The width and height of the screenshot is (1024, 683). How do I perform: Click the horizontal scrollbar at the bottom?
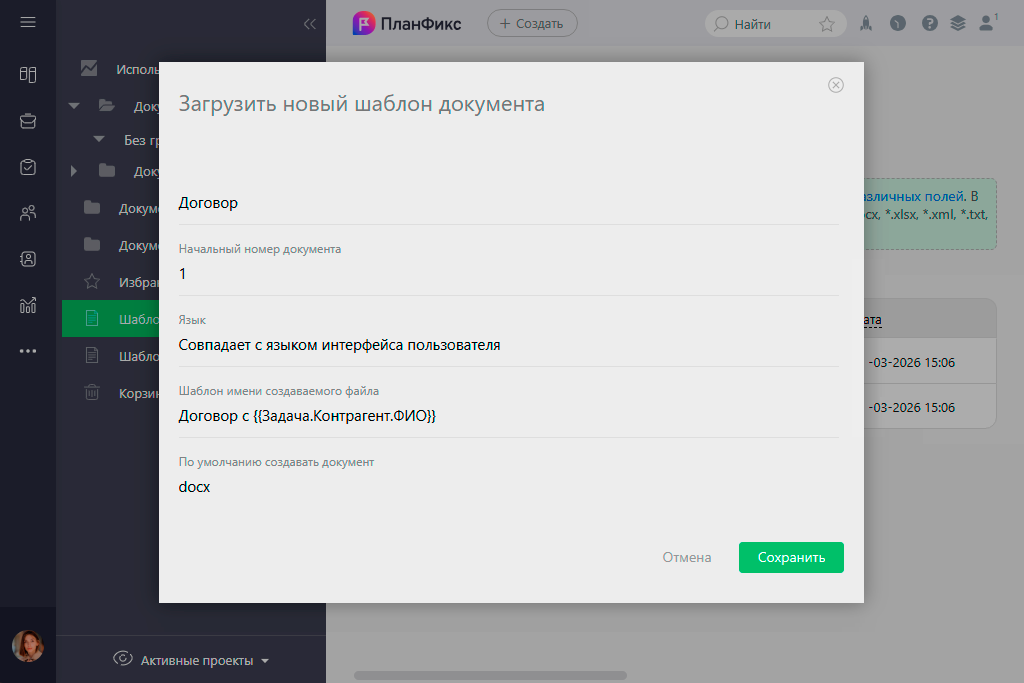click(490, 676)
